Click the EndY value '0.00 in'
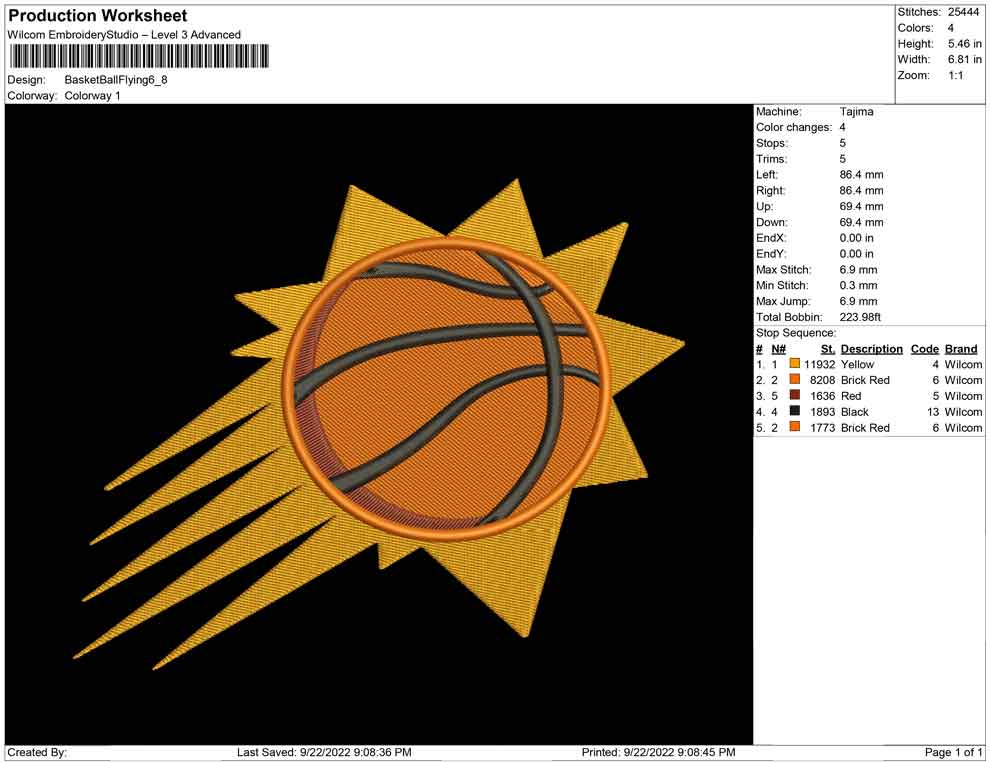 [856, 254]
